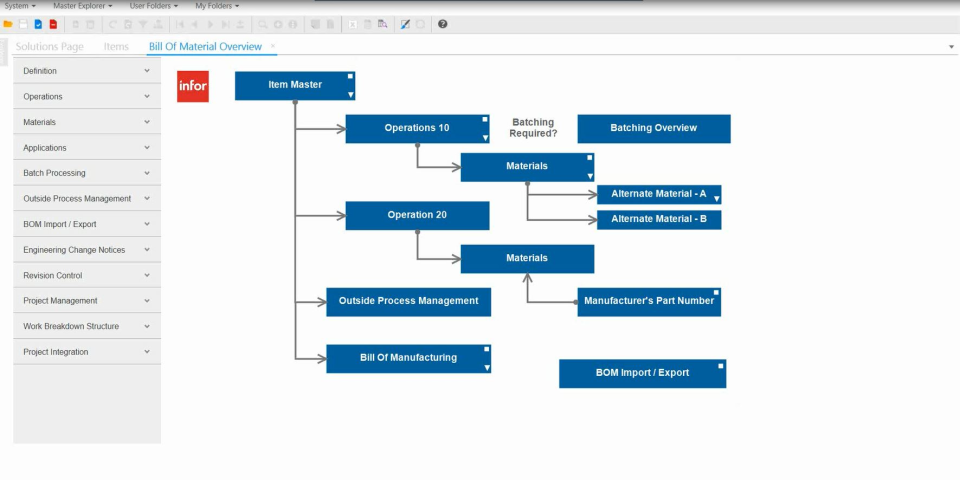Expand the Revision Control sidebar section
This screenshot has height=480, width=960.
(x=87, y=276)
